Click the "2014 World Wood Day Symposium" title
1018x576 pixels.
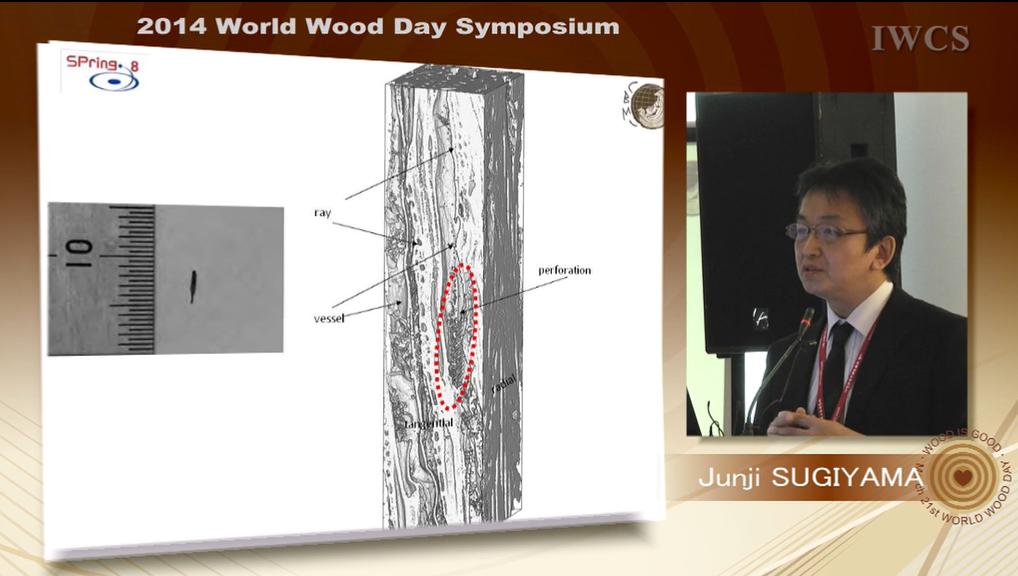click(378, 27)
